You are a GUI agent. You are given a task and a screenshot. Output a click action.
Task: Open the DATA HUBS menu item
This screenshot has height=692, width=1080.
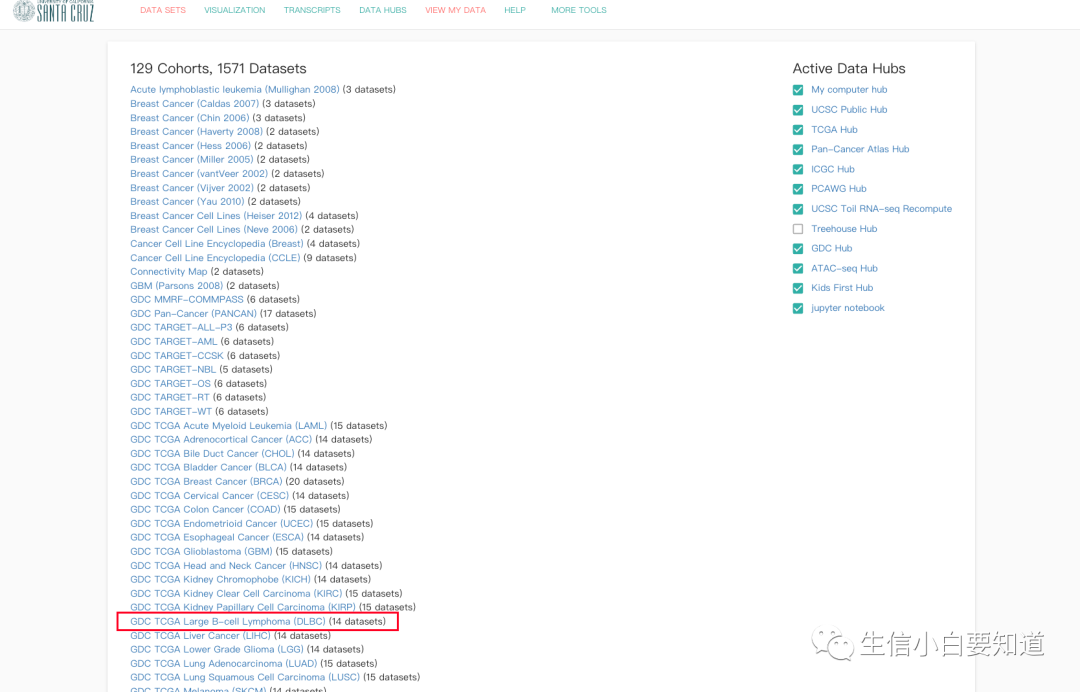coord(383,10)
